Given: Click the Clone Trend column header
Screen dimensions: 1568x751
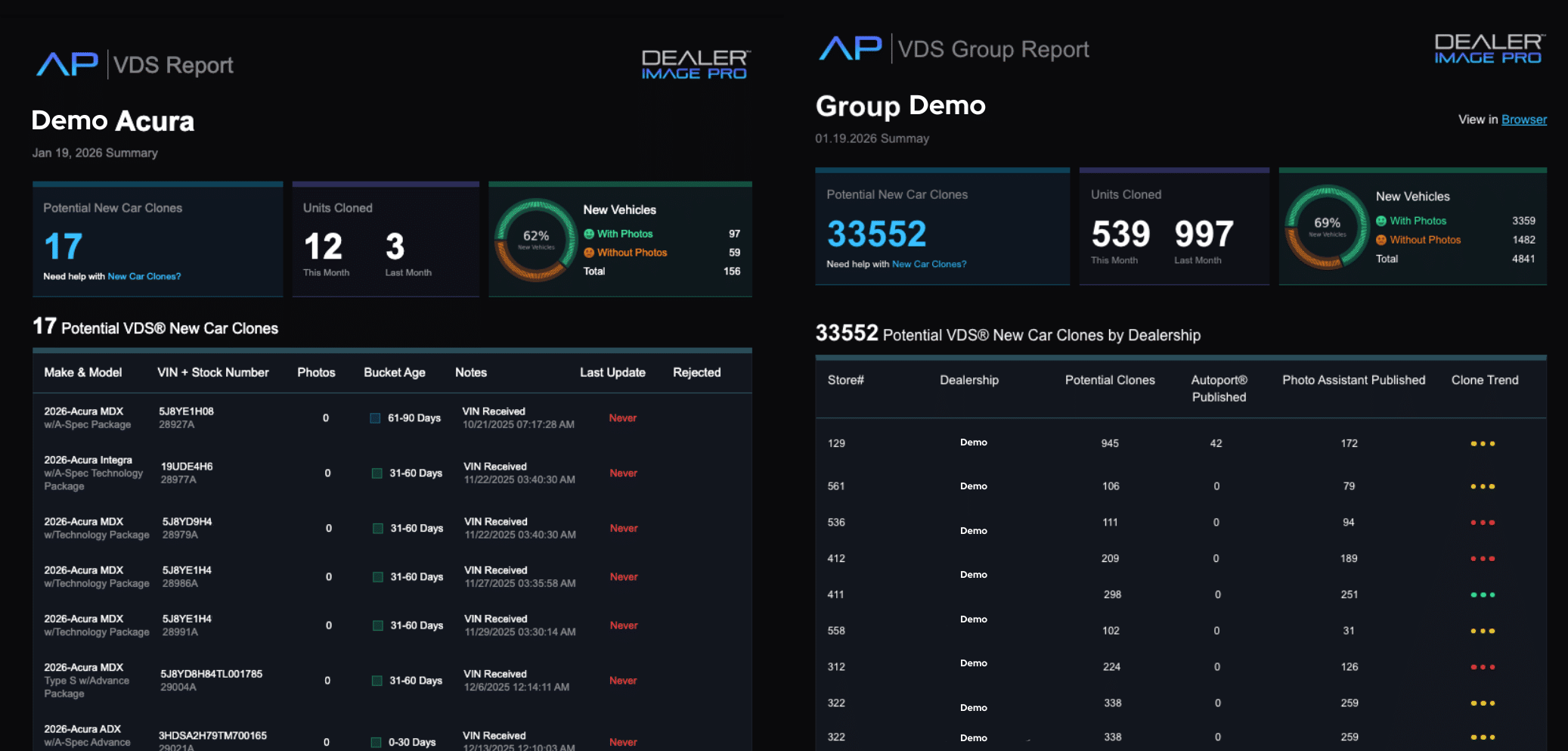Looking at the screenshot, I should point(1484,380).
